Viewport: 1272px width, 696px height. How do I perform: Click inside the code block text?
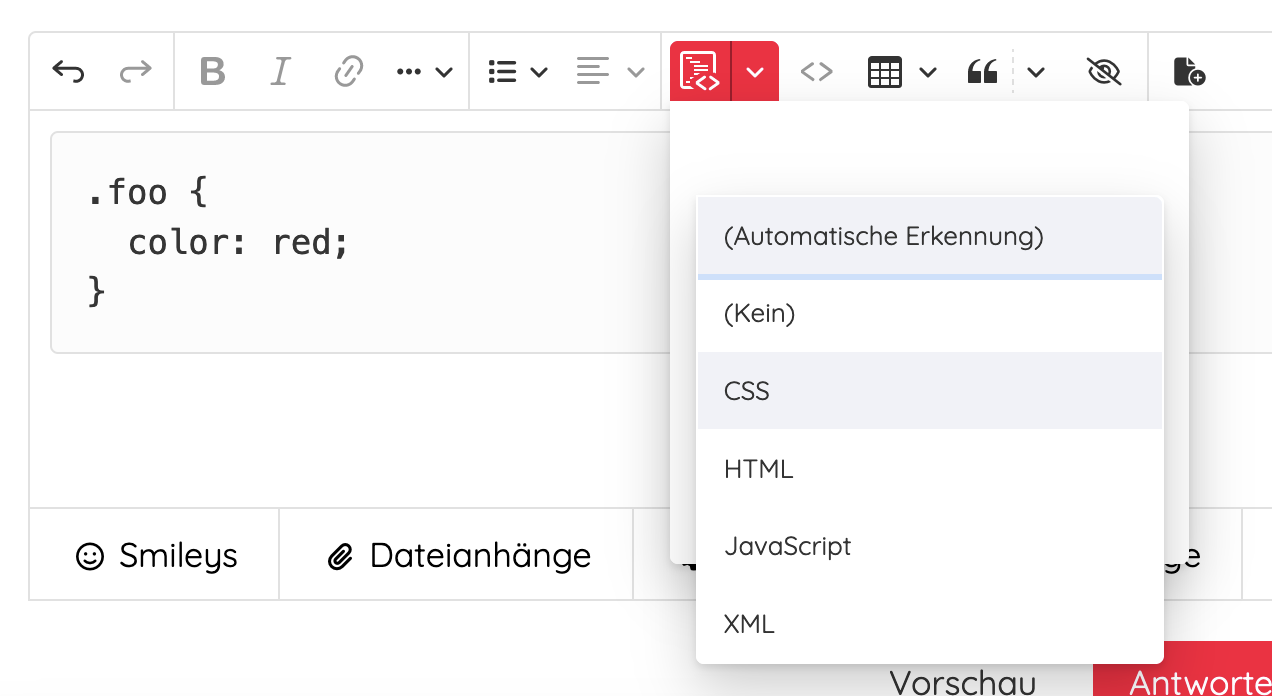[x=240, y=243]
